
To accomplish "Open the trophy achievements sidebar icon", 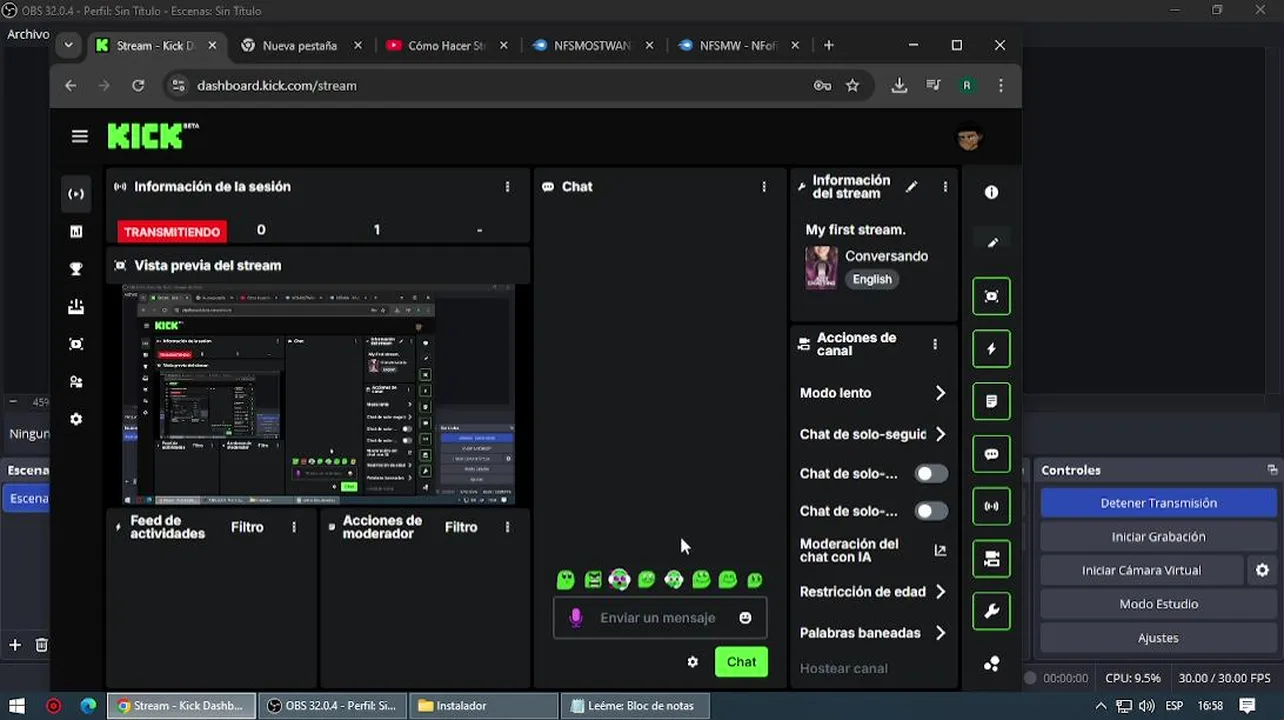I will [x=76, y=269].
